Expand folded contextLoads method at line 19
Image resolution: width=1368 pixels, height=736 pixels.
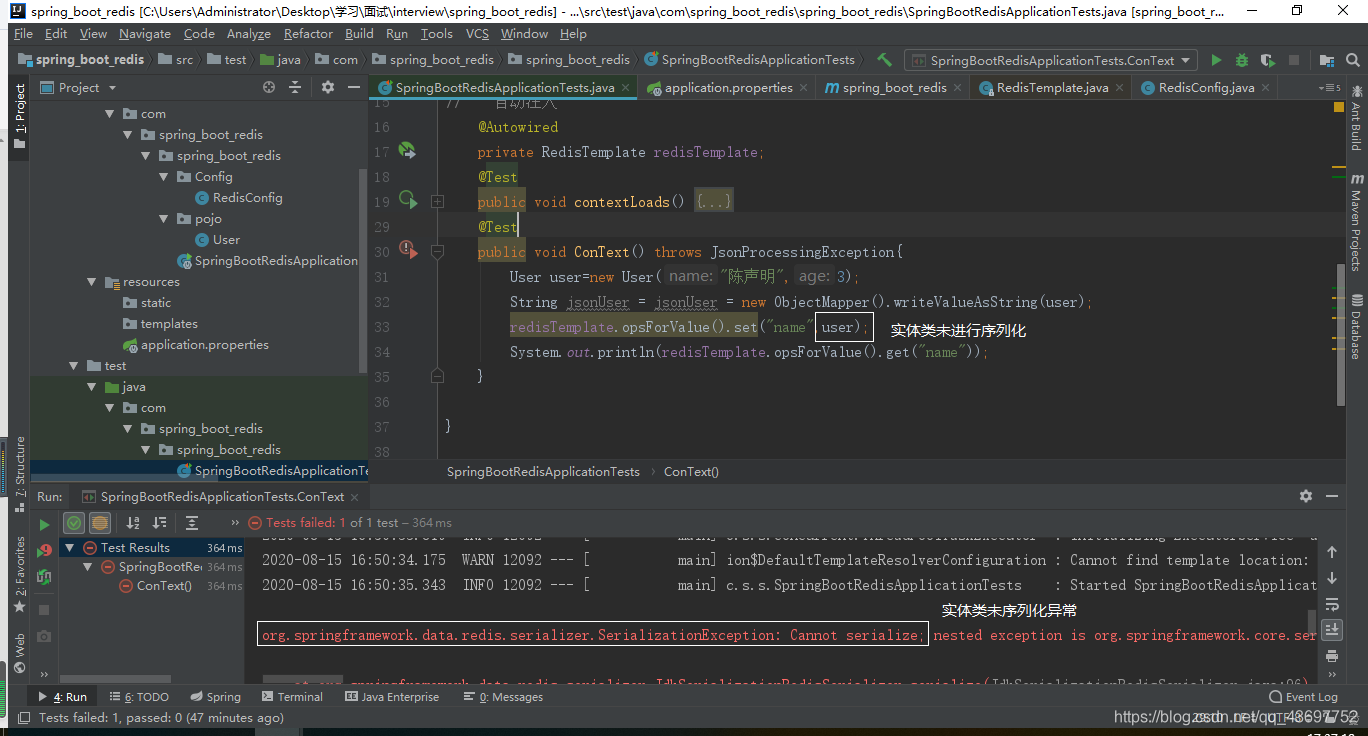(x=437, y=201)
